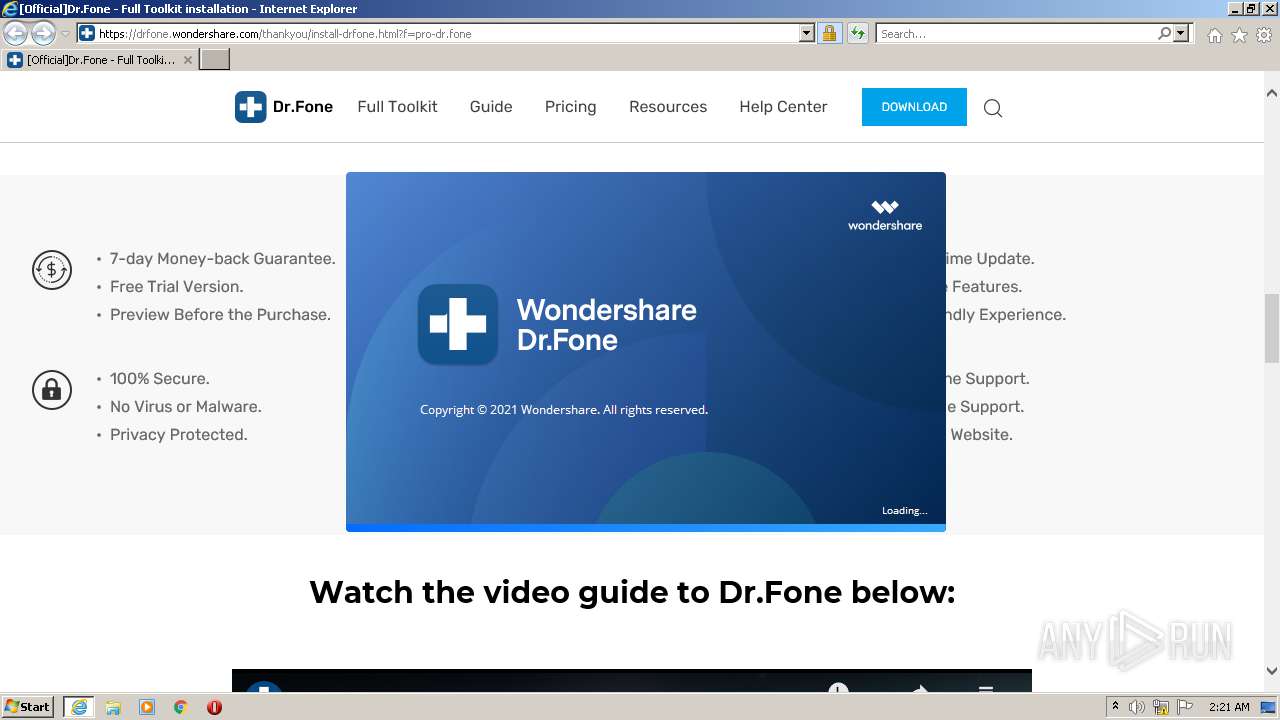1280x720 pixels.
Task: Open the media player taskbar icon
Action: (147, 707)
